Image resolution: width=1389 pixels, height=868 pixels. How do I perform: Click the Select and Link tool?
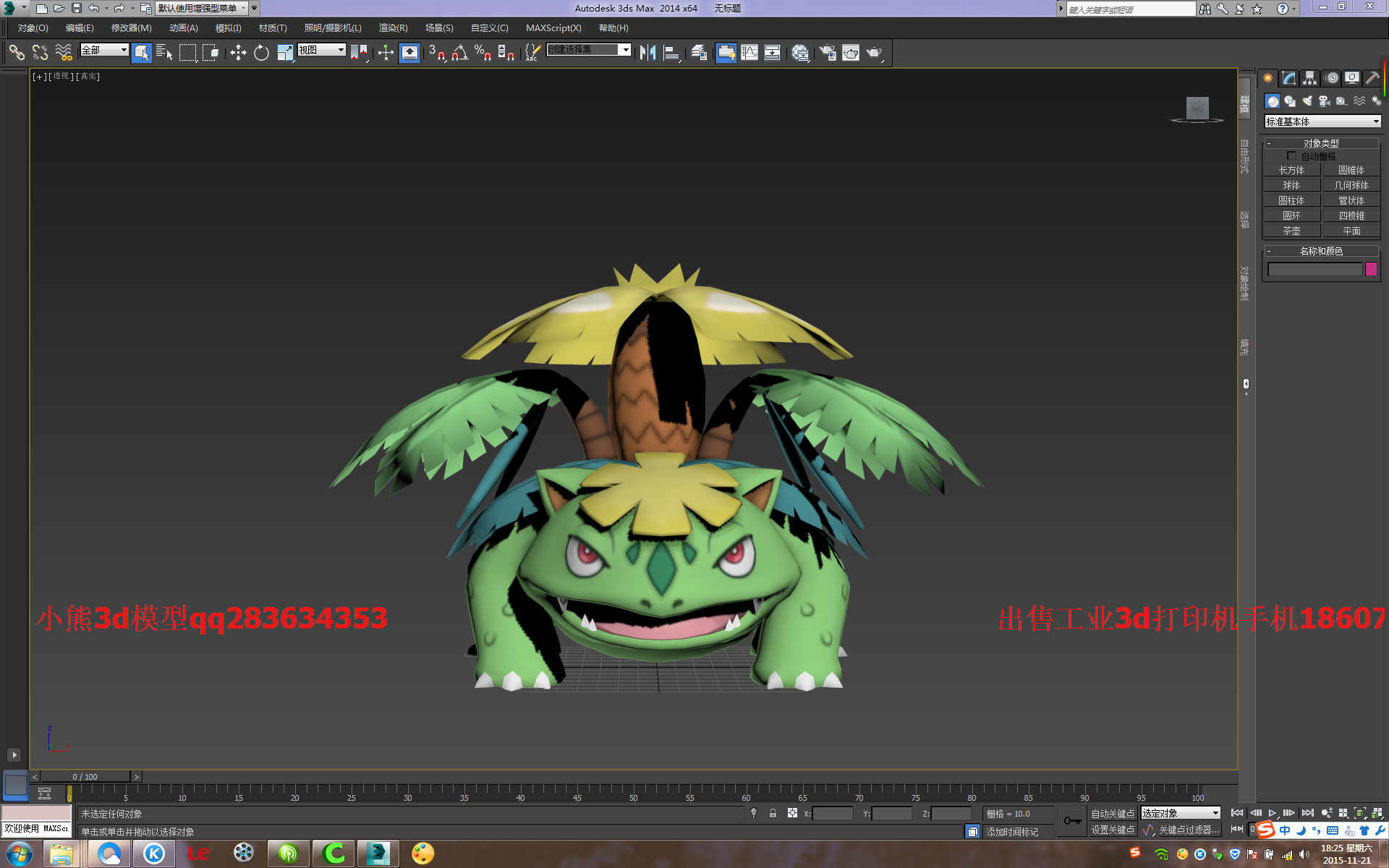pos(17,52)
